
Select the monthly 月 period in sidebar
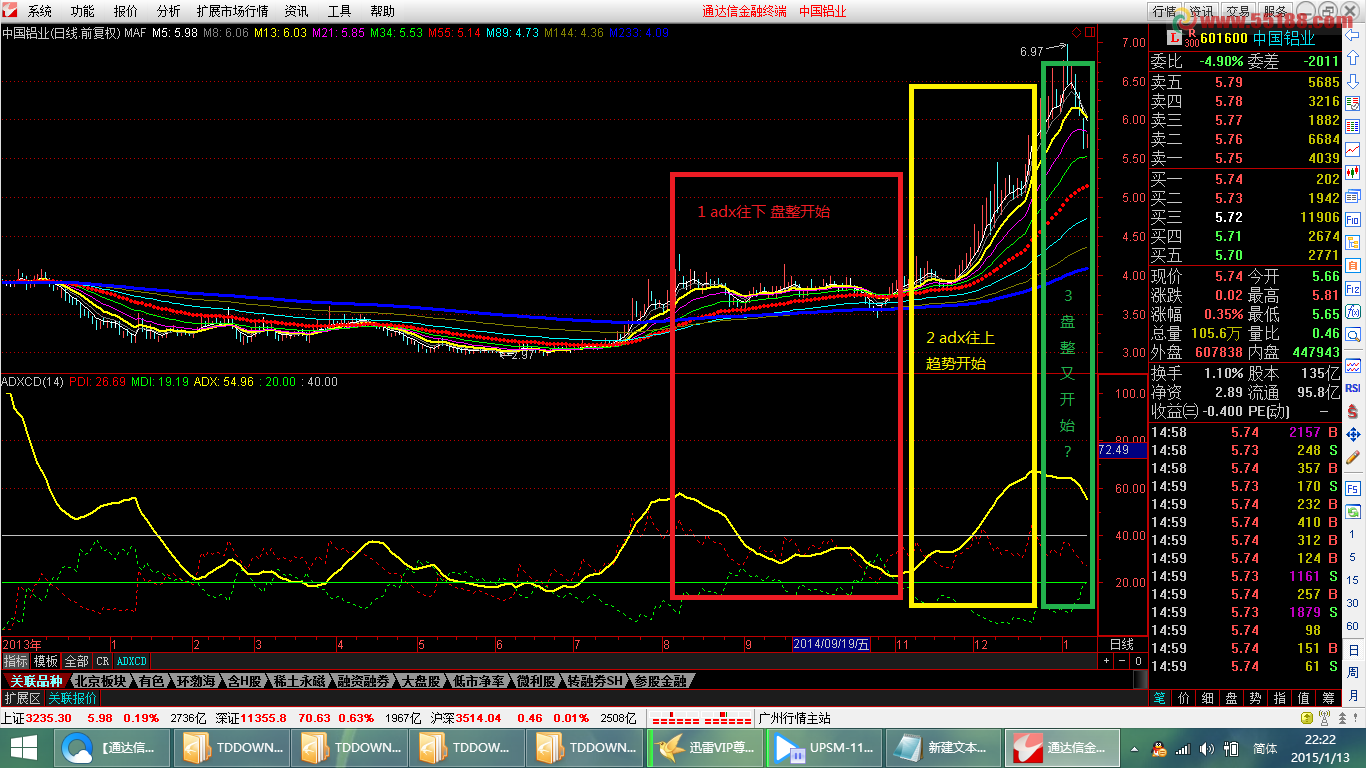pos(1352,694)
